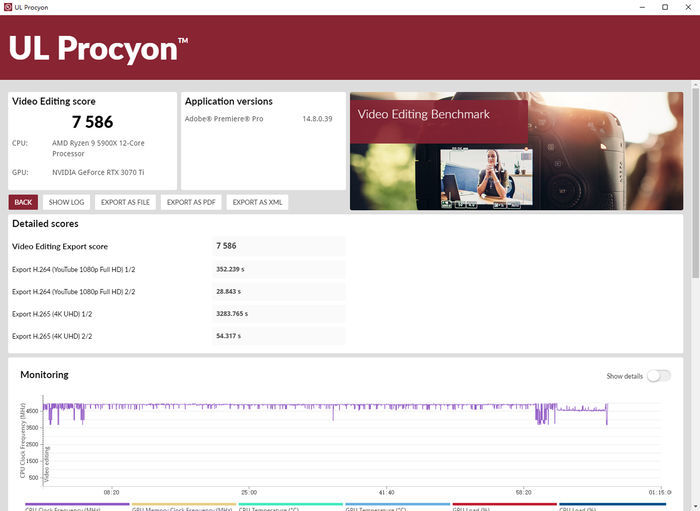Screen dimensions: 700x511
Task: Click EXPORT AS XML button
Action: (257, 202)
